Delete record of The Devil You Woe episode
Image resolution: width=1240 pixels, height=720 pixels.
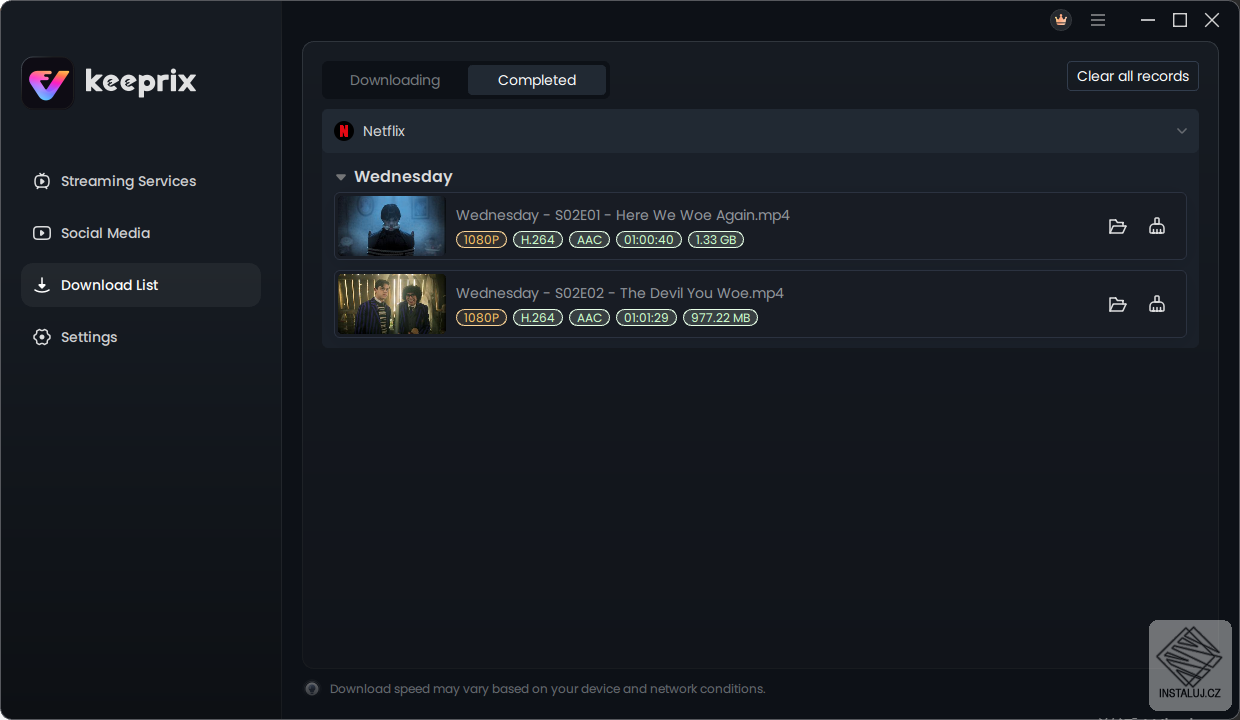[1157, 304]
